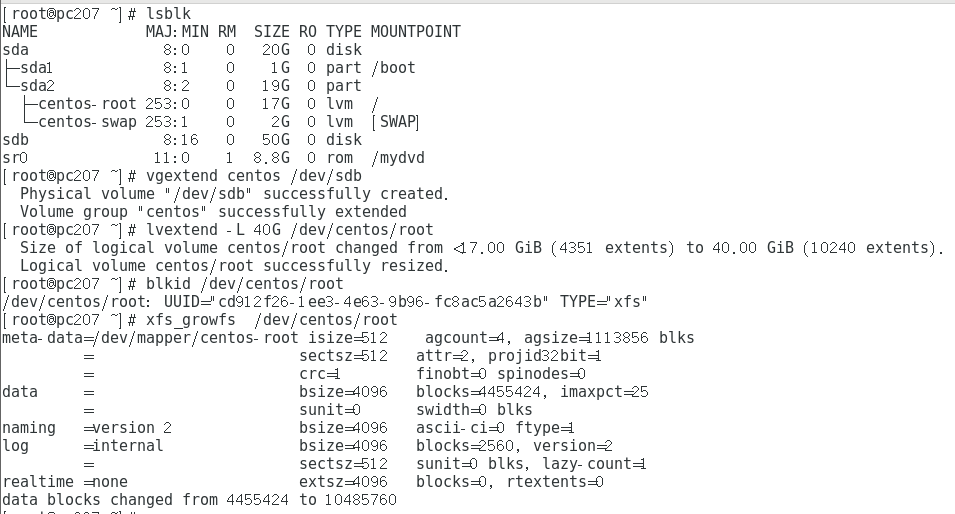Image resolution: width=955 pixels, height=514 pixels.
Task: Click the '50G' size value
Action: pyautogui.click(x=276, y=139)
